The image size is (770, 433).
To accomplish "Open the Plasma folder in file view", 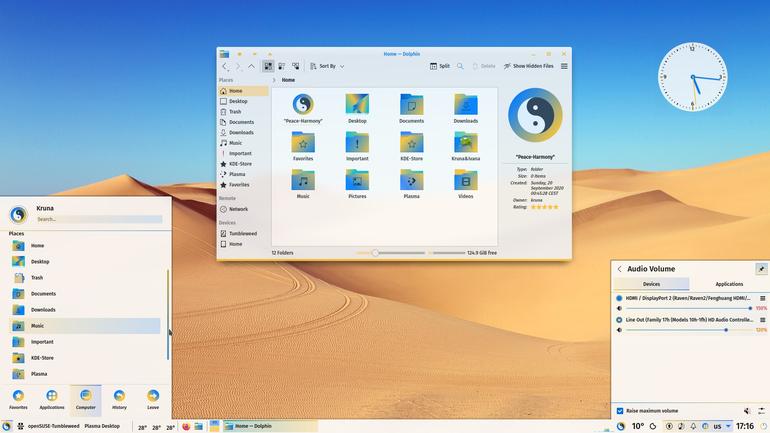I will click(x=412, y=184).
